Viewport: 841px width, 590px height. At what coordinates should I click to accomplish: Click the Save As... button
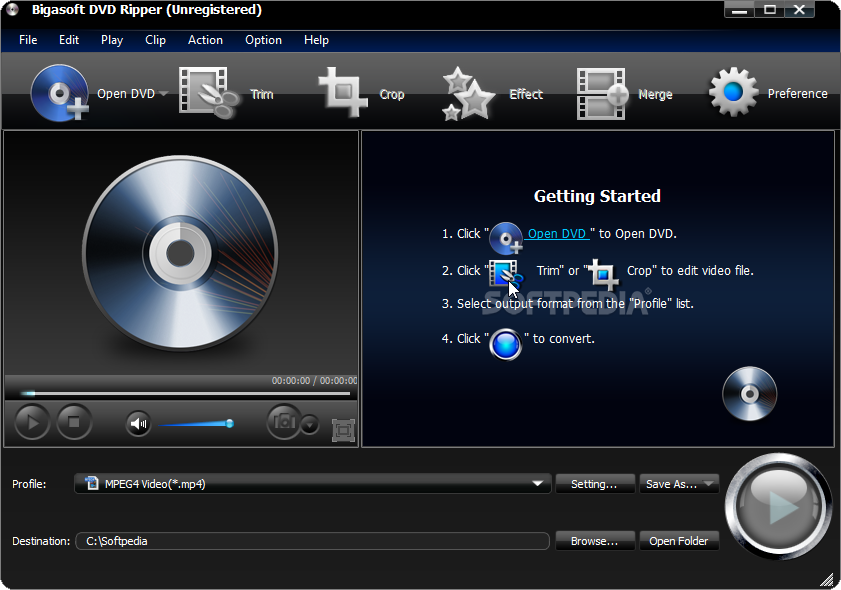[671, 484]
